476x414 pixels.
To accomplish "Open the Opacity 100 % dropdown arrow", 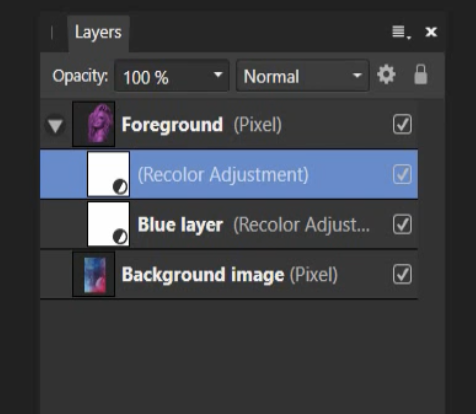I will (218, 75).
